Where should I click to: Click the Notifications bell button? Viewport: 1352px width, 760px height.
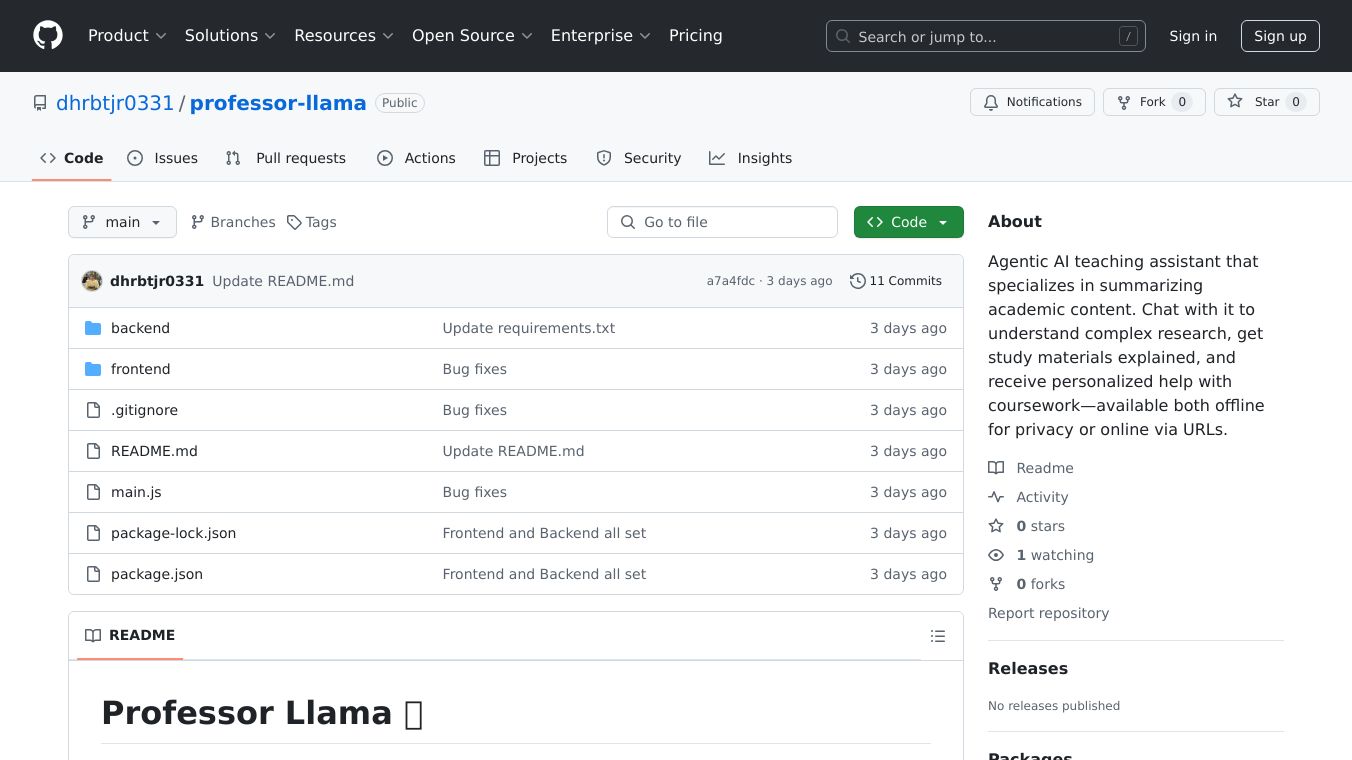1031,102
